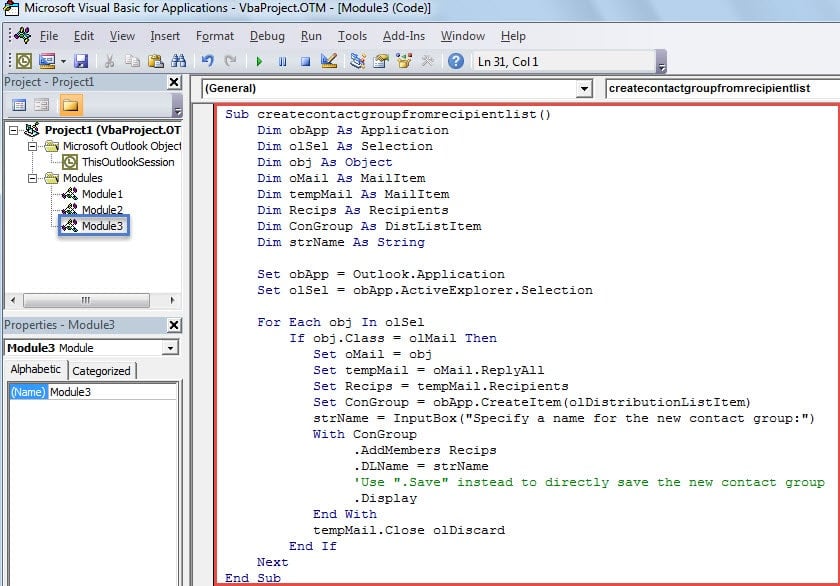Open the Debug menu
The image size is (840, 586).
click(267, 36)
